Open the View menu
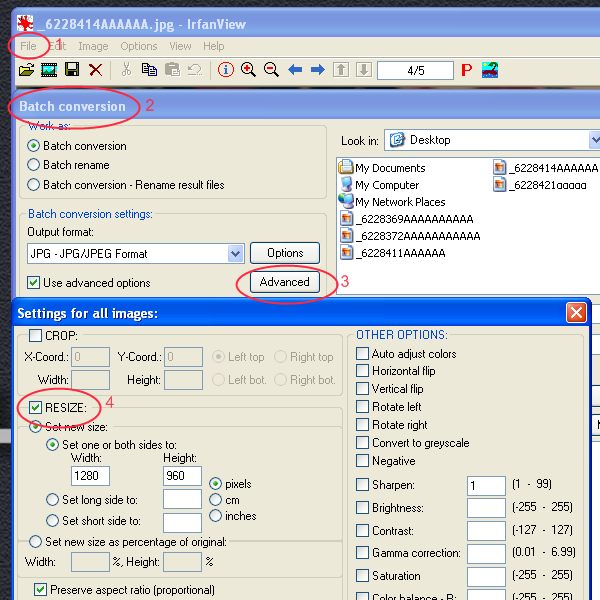This screenshot has width=600, height=600. (x=180, y=46)
